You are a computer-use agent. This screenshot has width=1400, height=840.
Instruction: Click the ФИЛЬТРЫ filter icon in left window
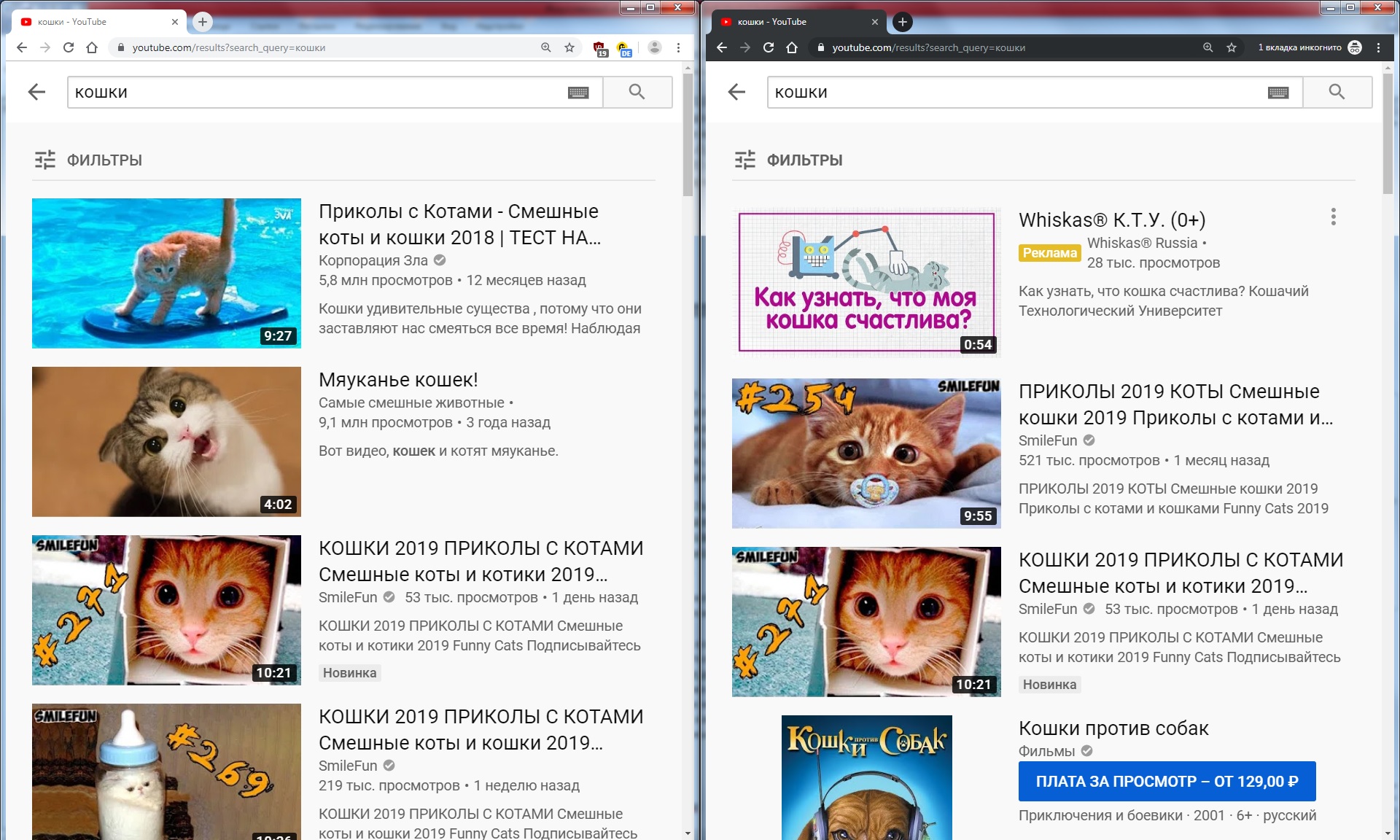point(45,160)
